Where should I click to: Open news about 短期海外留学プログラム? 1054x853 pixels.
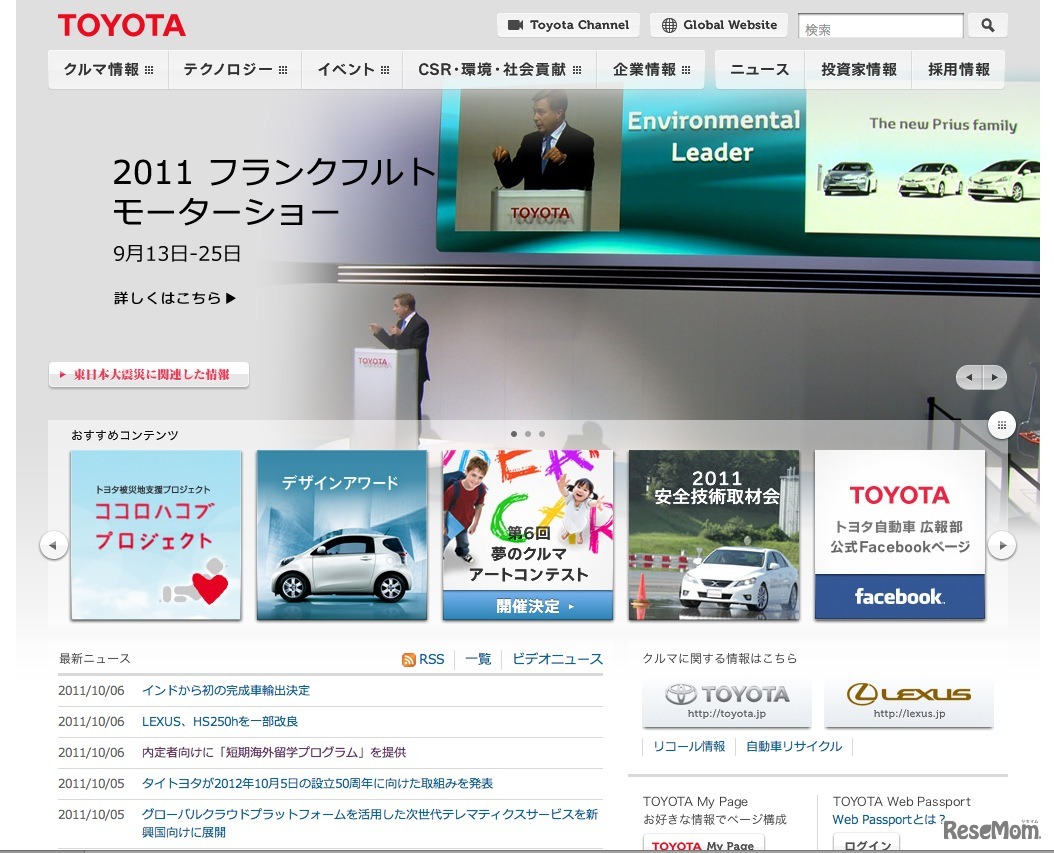click(274, 752)
